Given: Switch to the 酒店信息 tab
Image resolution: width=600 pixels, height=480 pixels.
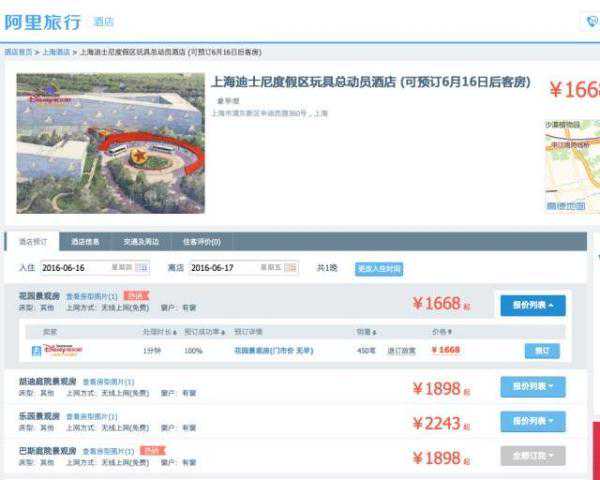Looking at the screenshot, I should coord(85,242).
